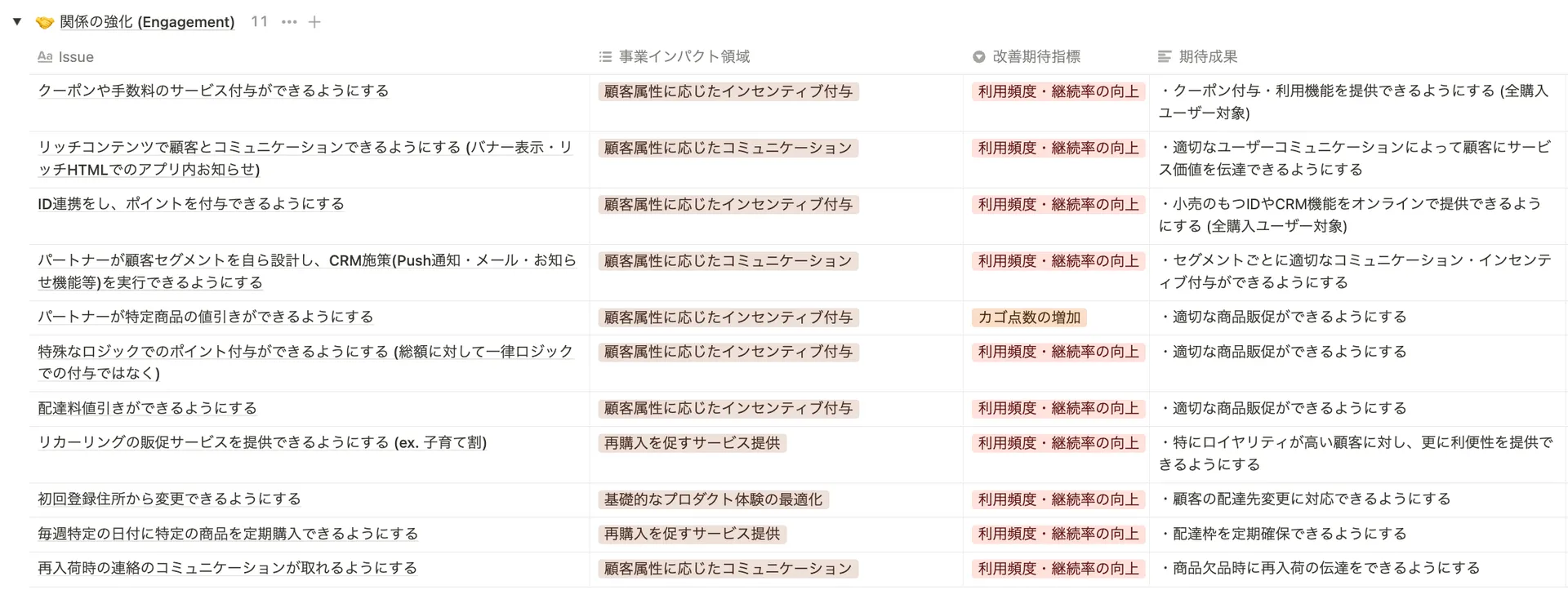1568x590 pixels.
Task: Open the Issue column header menu
Action: point(76,57)
